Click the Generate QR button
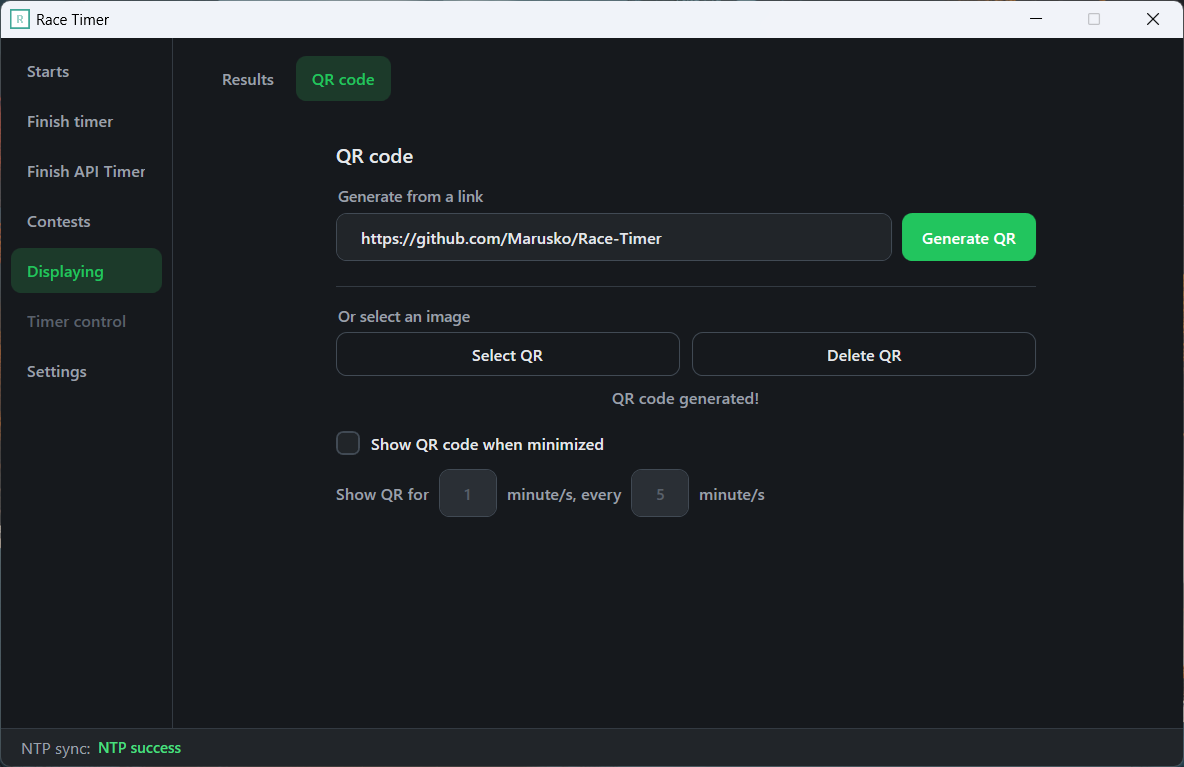This screenshot has width=1184, height=767. point(968,238)
